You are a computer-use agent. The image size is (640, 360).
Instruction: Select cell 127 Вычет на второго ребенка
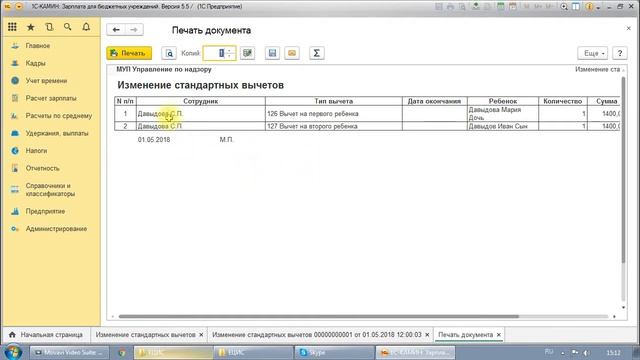tap(333, 126)
